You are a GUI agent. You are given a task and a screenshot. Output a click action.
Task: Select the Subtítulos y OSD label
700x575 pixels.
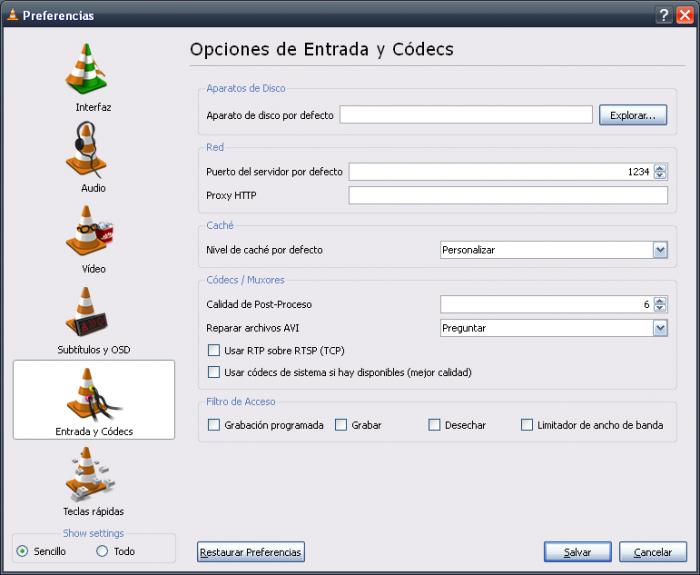(x=94, y=350)
